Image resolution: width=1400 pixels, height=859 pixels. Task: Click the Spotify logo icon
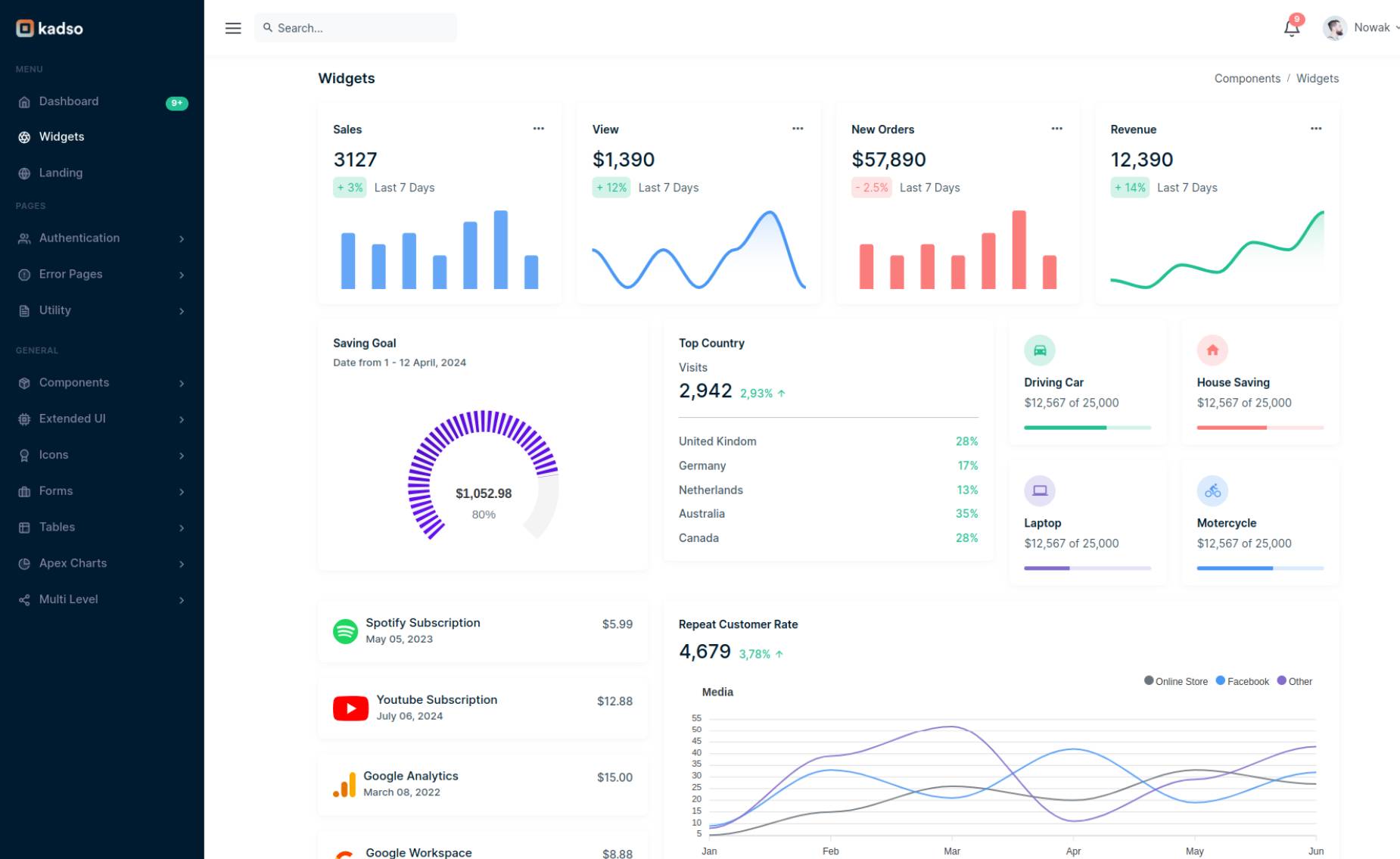[345, 631]
